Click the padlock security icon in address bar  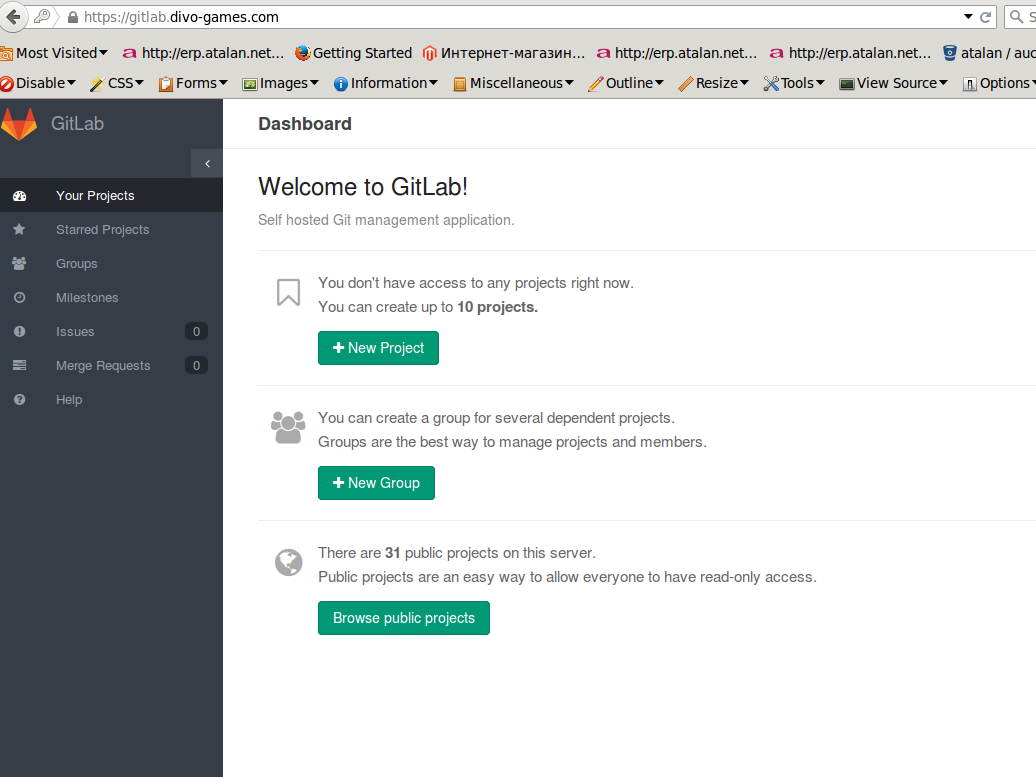pyautogui.click(x=73, y=17)
